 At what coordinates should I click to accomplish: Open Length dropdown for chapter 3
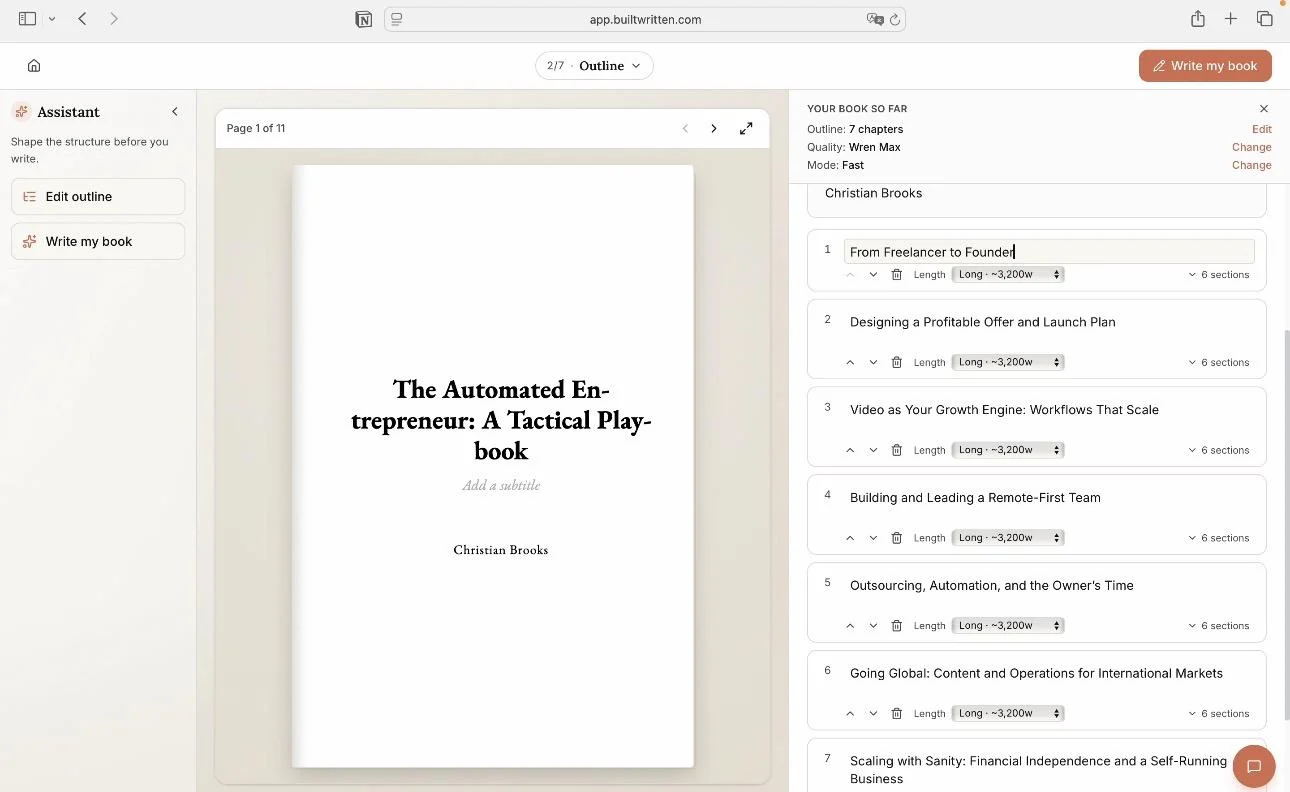1007,450
